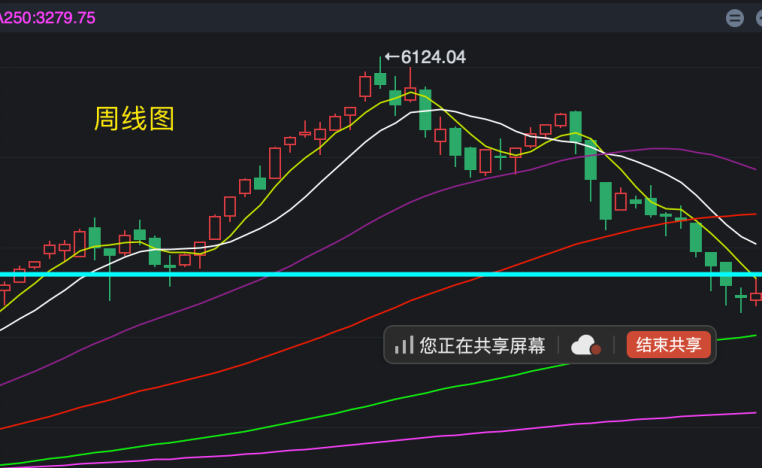Open the round menu icon at top right
The width and height of the screenshot is (762, 468).
(x=735, y=18)
